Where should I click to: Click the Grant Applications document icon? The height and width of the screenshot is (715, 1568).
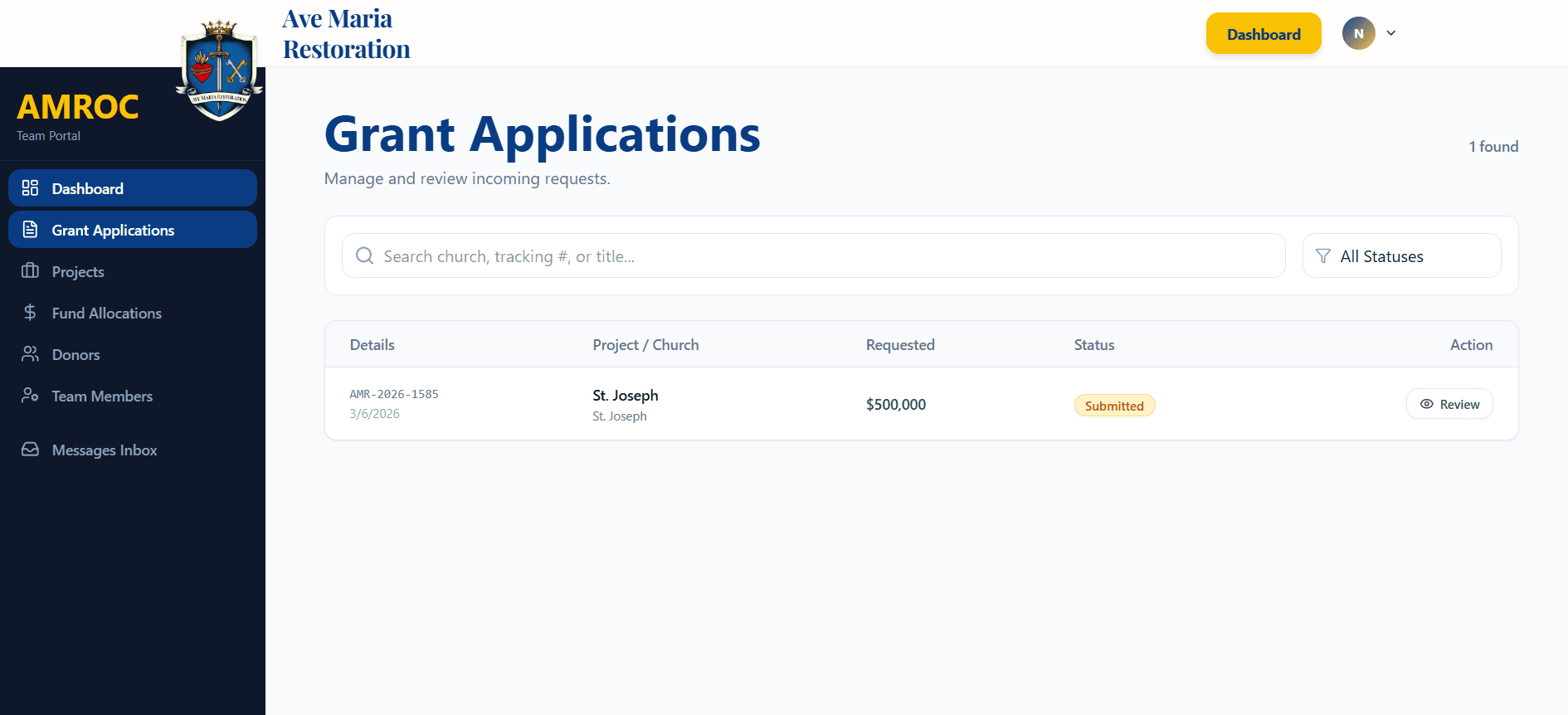click(30, 229)
